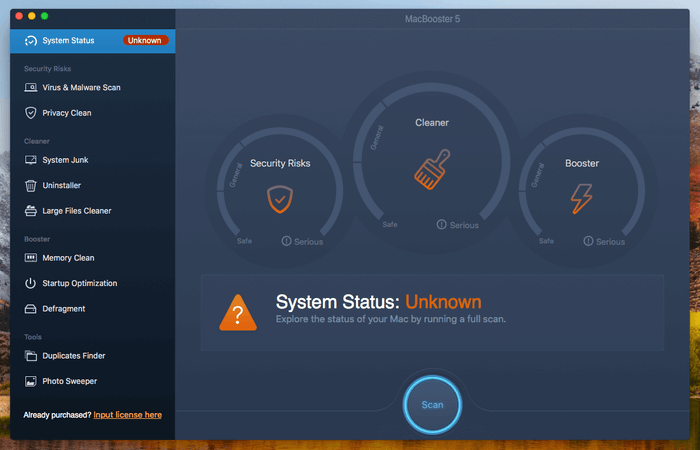
Task: Click the orange shield in Security Risks gauge
Action: (280, 199)
